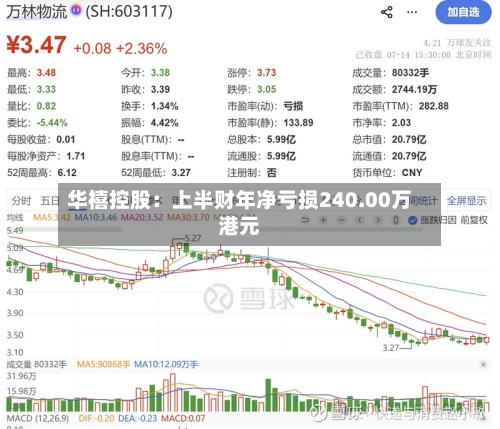Click the 换手 1.34% value
Screen dimensions: 500x429
click(x=165, y=106)
